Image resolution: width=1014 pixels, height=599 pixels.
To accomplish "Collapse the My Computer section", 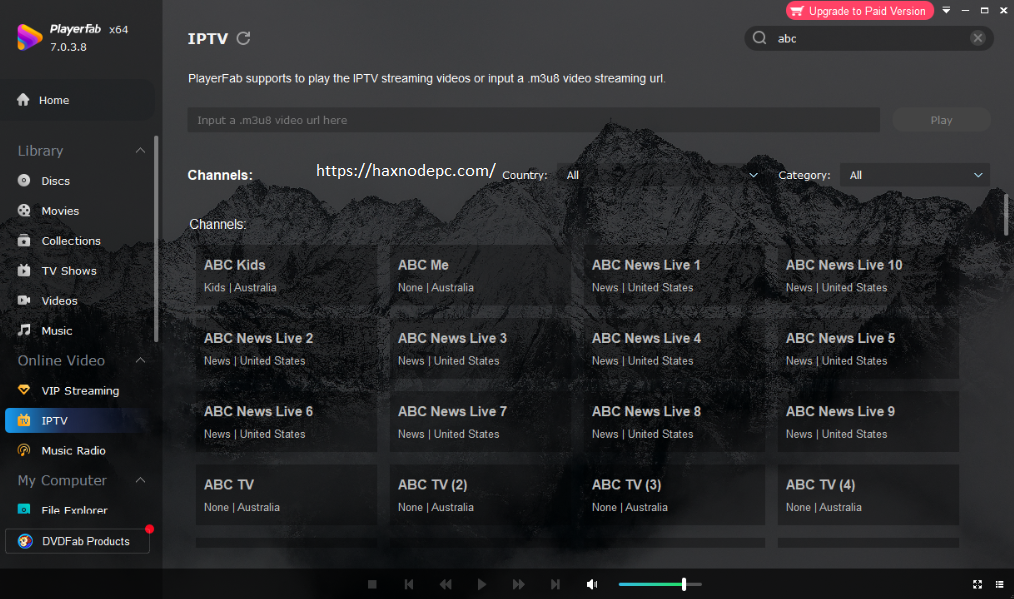I will point(140,480).
